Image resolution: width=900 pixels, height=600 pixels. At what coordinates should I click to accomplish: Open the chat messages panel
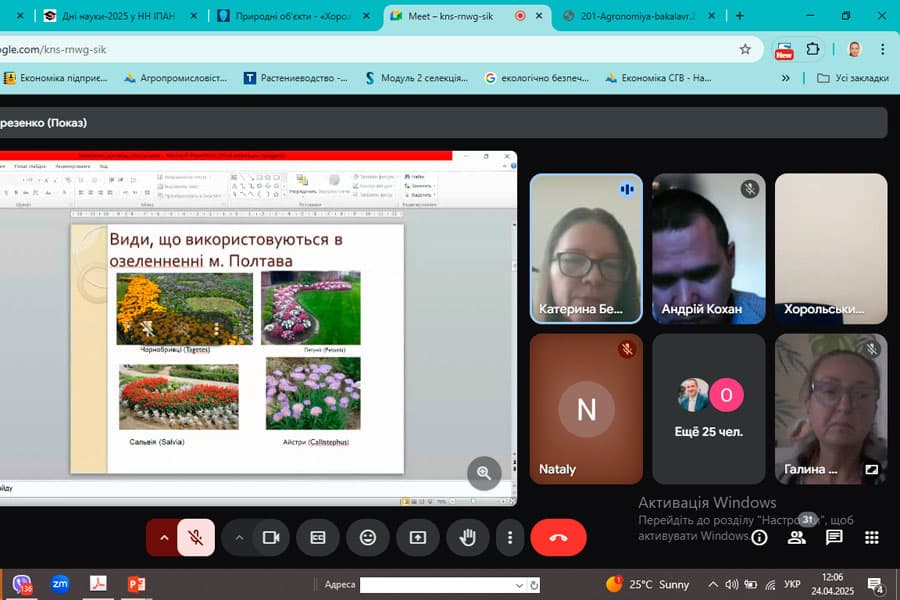pos(834,537)
